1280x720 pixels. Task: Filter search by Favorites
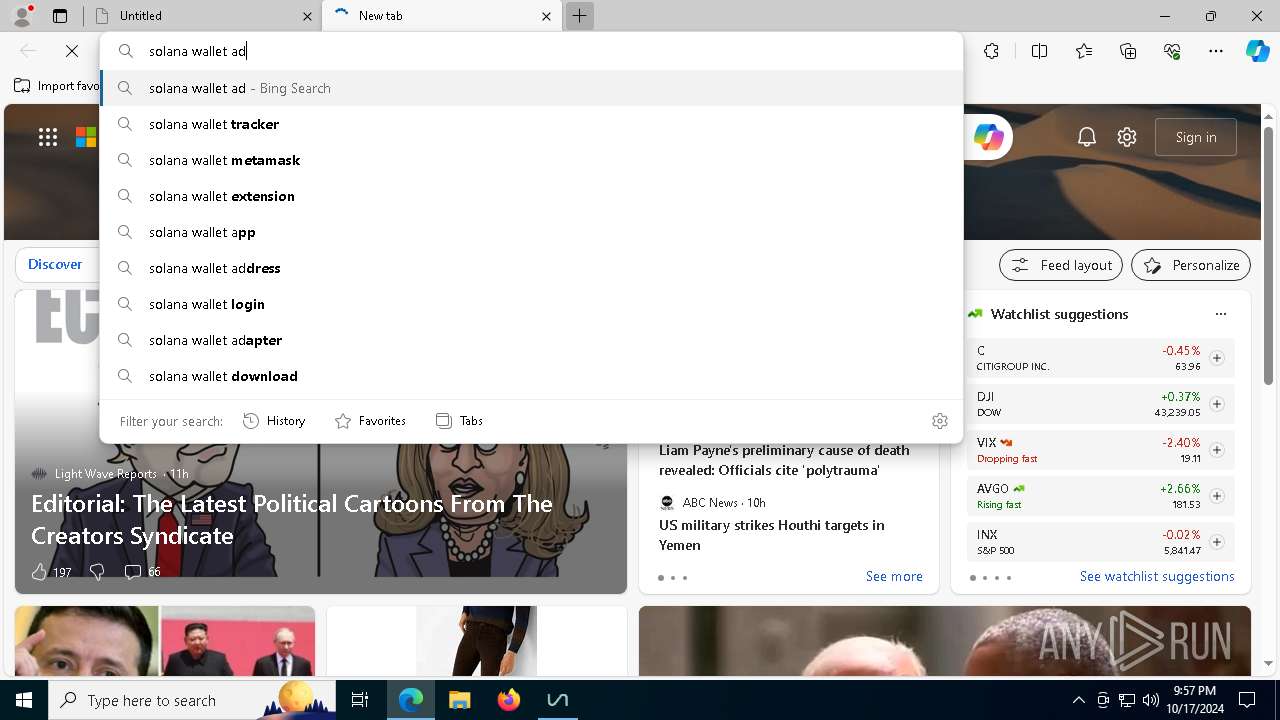tap(370, 421)
